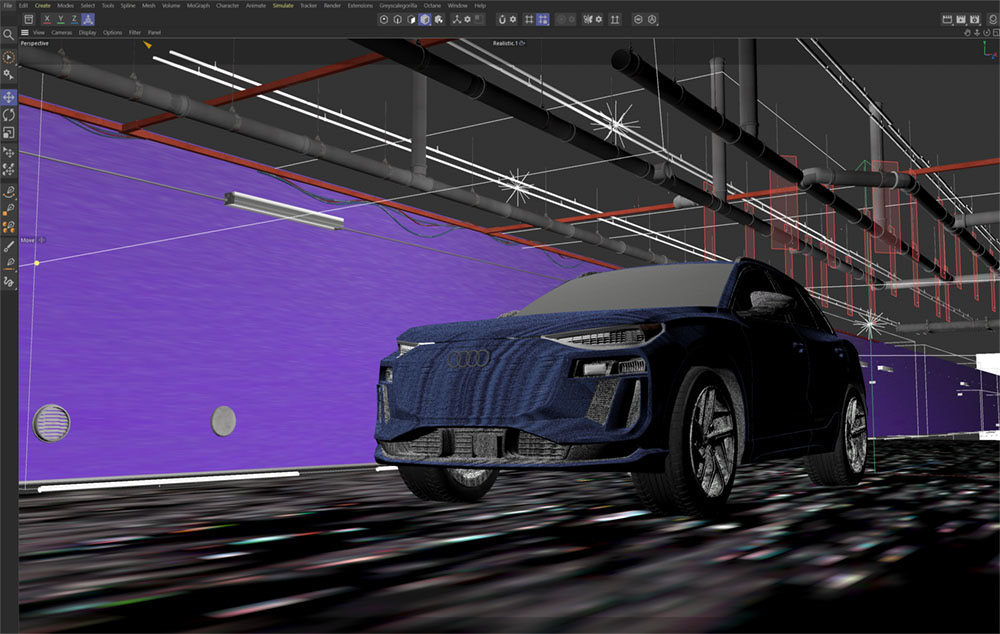Expand the selection cursor gear tool group
Screen dimensions: 1000x634
8,75
